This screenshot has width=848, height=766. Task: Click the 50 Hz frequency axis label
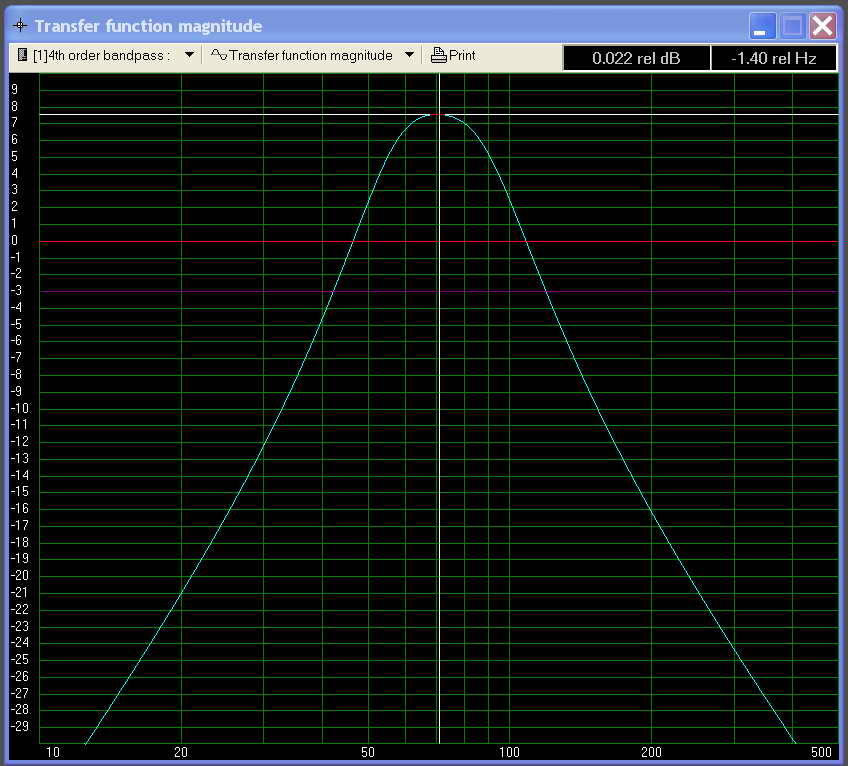(x=368, y=752)
